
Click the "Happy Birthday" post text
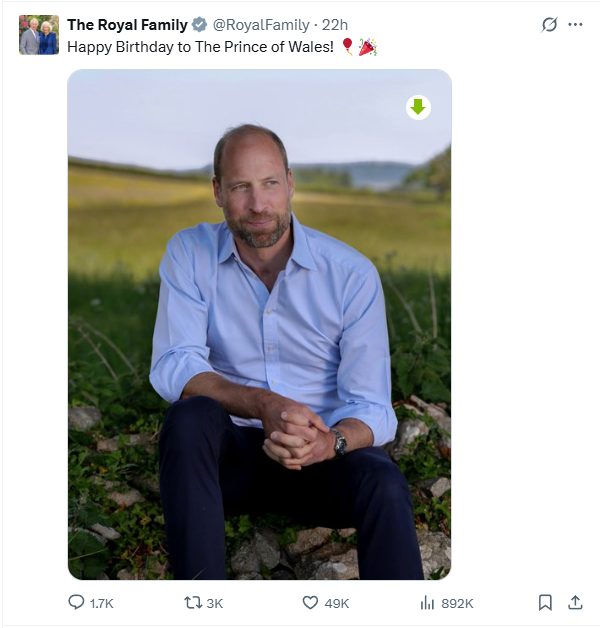tap(200, 46)
